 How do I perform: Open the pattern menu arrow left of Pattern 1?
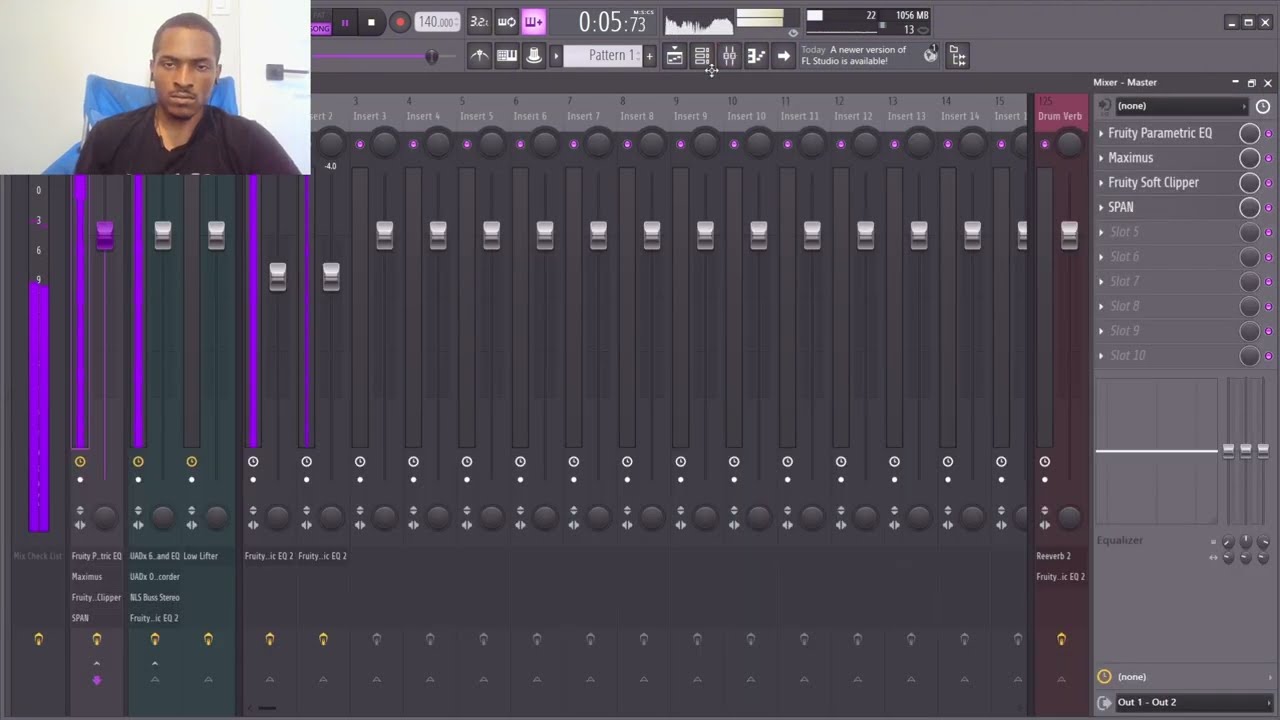coord(556,56)
